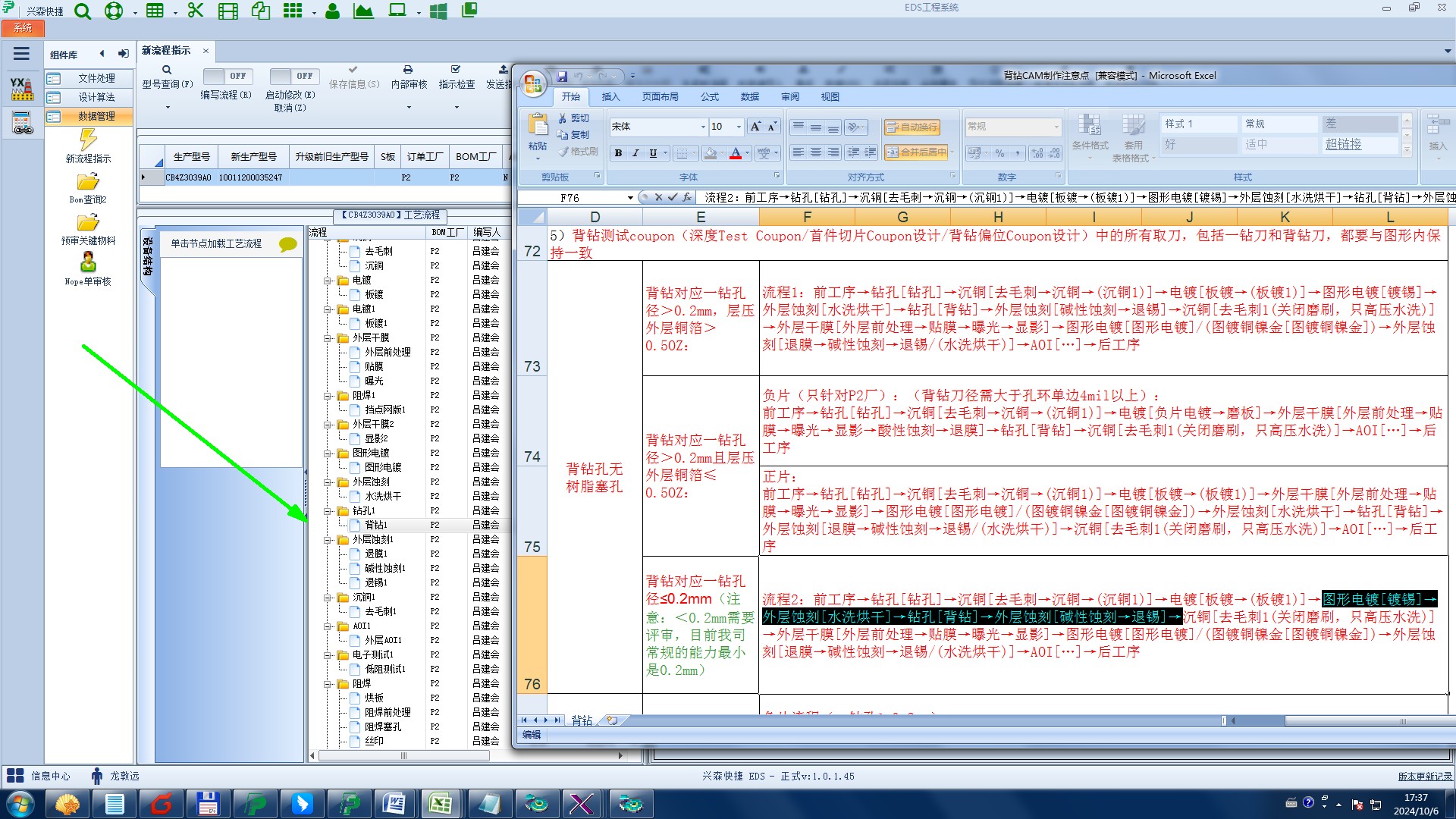The image size is (1456, 819).
Task: Click the Excel Office button orb
Action: (x=533, y=83)
